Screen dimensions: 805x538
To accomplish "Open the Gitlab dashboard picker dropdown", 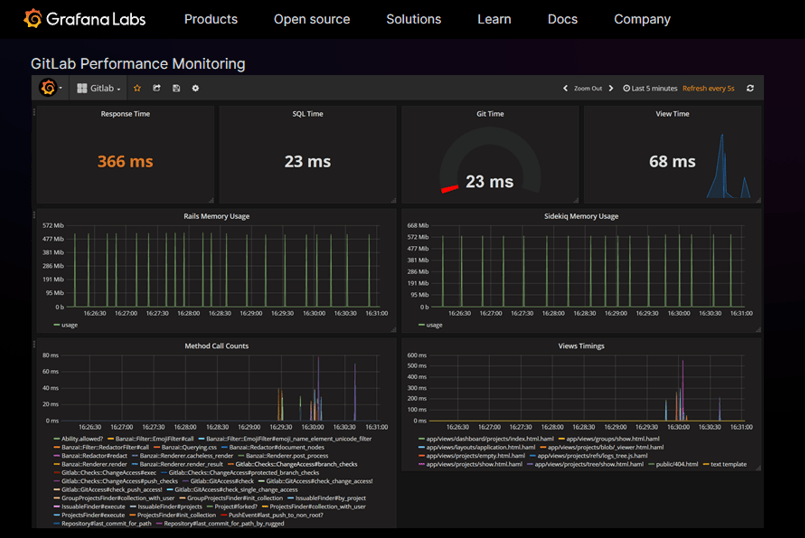I will coord(99,88).
